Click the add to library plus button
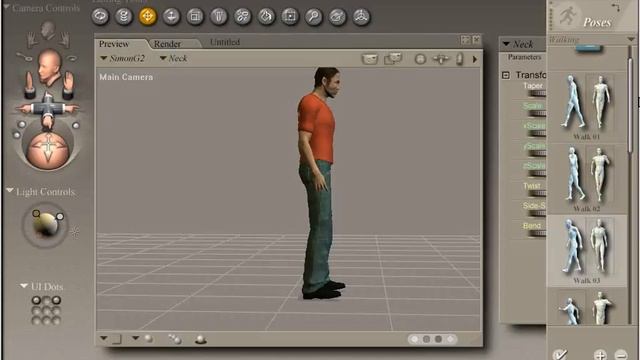640x360 pixels. (x=600, y=354)
